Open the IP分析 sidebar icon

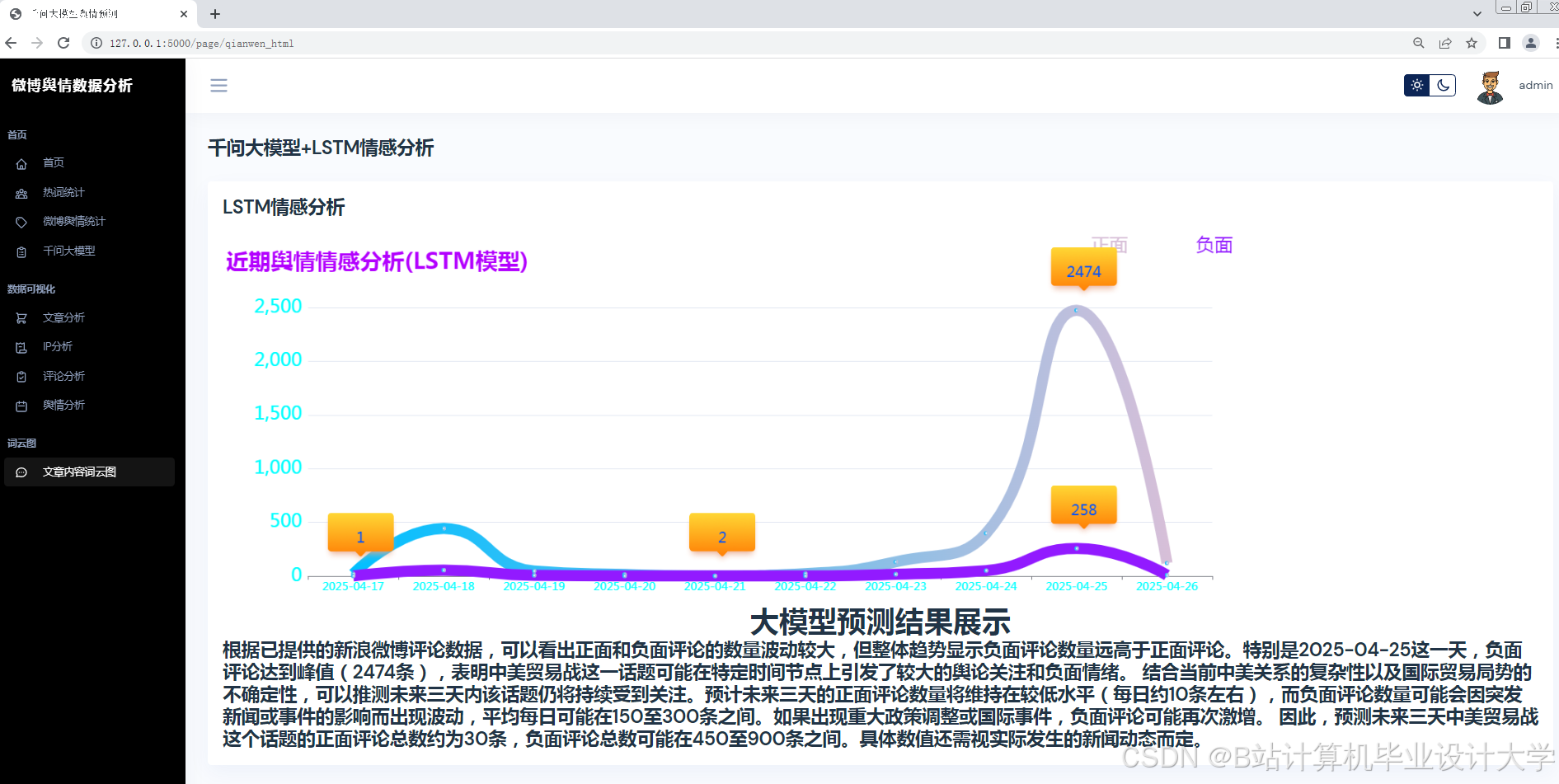21,346
